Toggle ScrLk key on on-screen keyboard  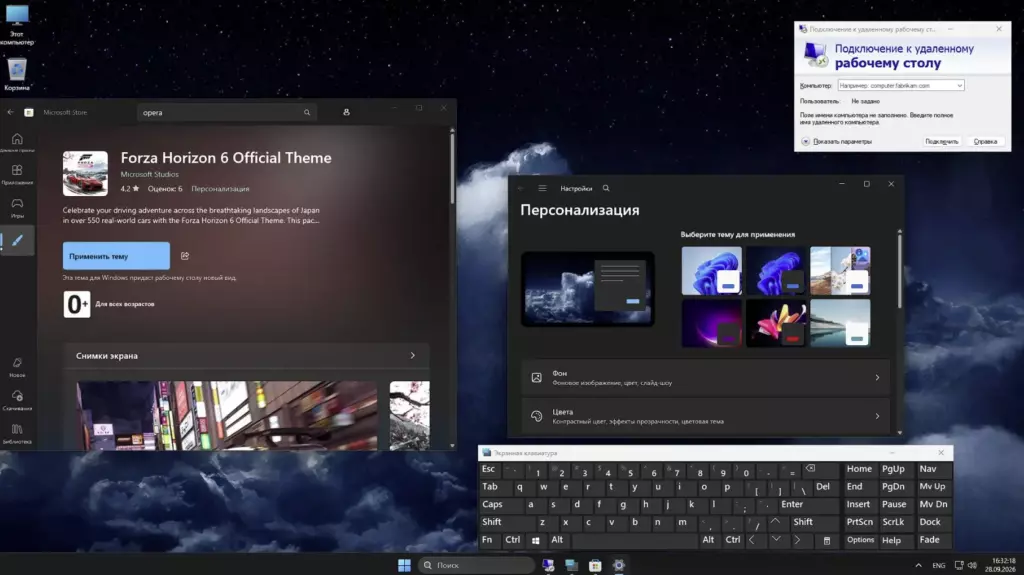pyautogui.click(x=895, y=522)
